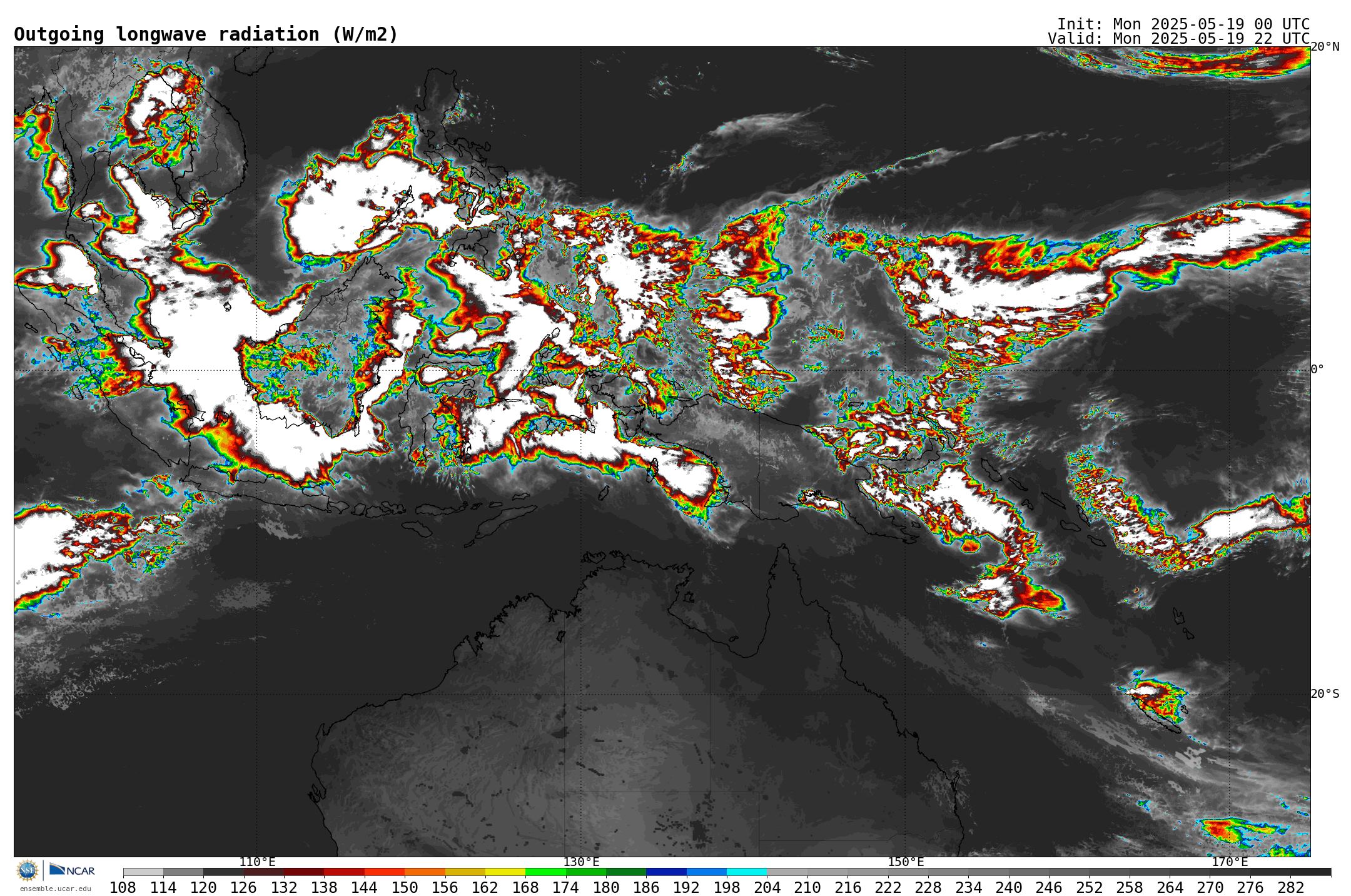Click the 110°E longitude label
The height and width of the screenshot is (896, 1351).
(x=257, y=862)
